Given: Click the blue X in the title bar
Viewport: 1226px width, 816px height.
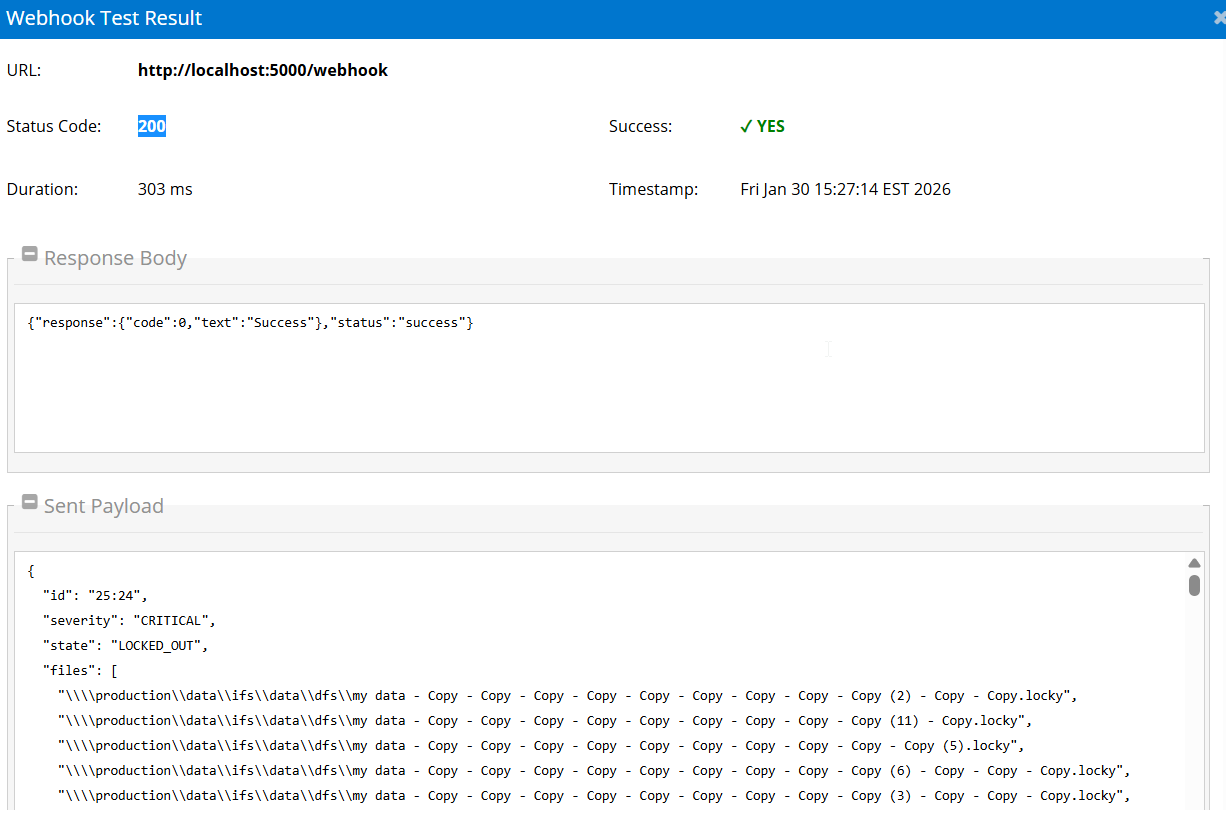Looking at the screenshot, I should pyautogui.click(x=1218, y=16).
